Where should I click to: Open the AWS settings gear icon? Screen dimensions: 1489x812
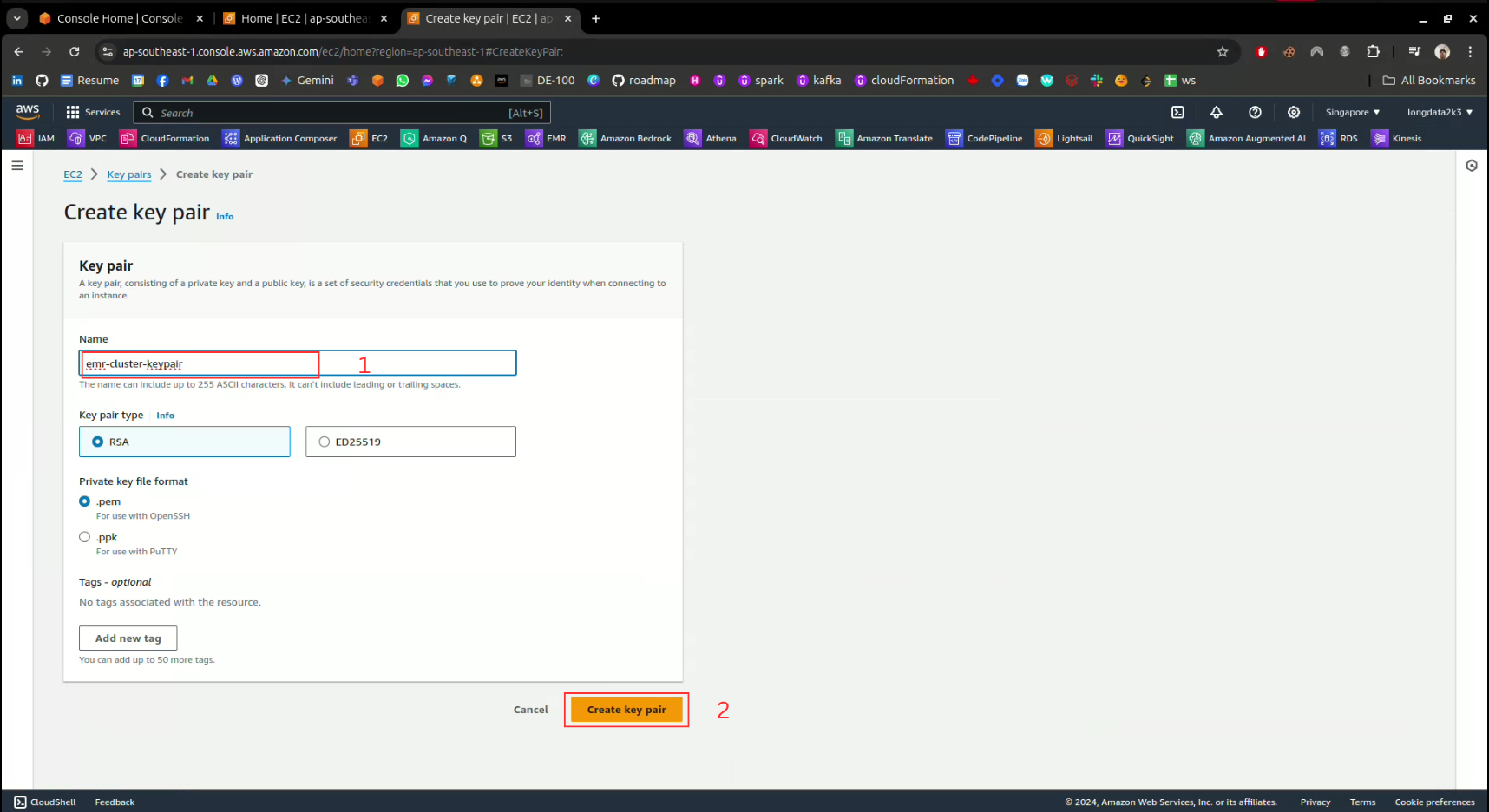pyautogui.click(x=1293, y=112)
